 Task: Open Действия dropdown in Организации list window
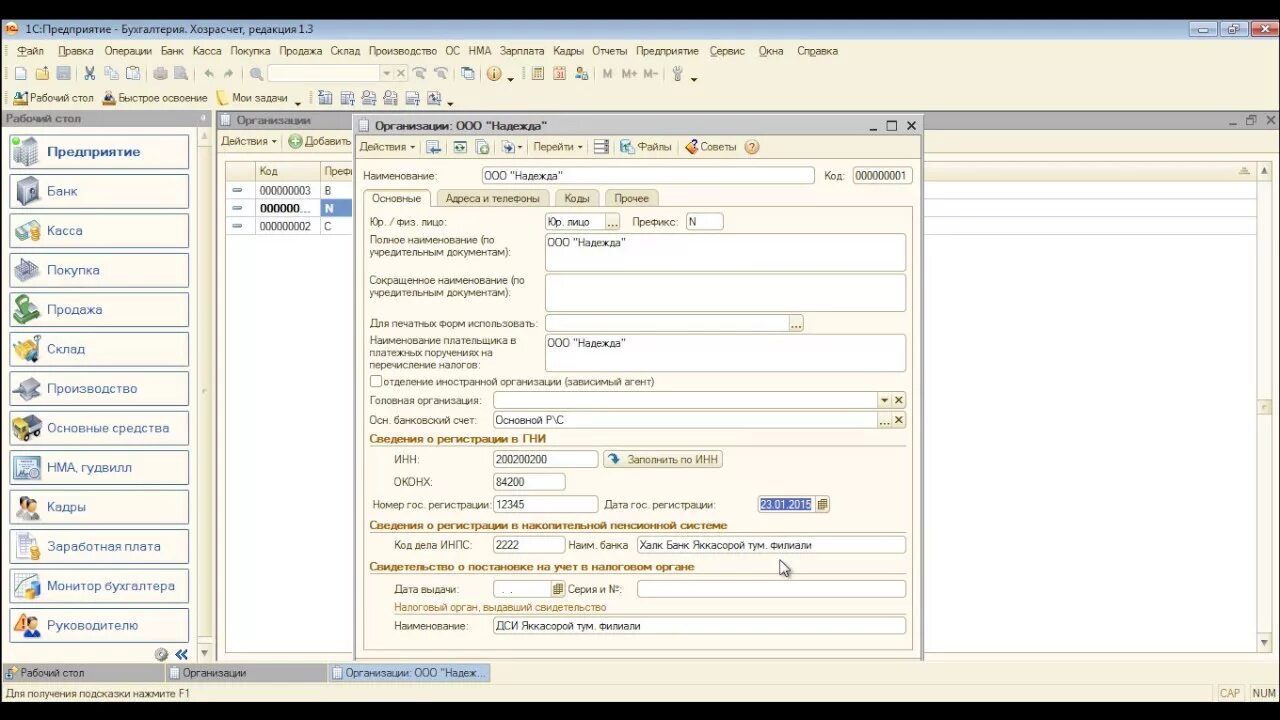click(x=249, y=141)
